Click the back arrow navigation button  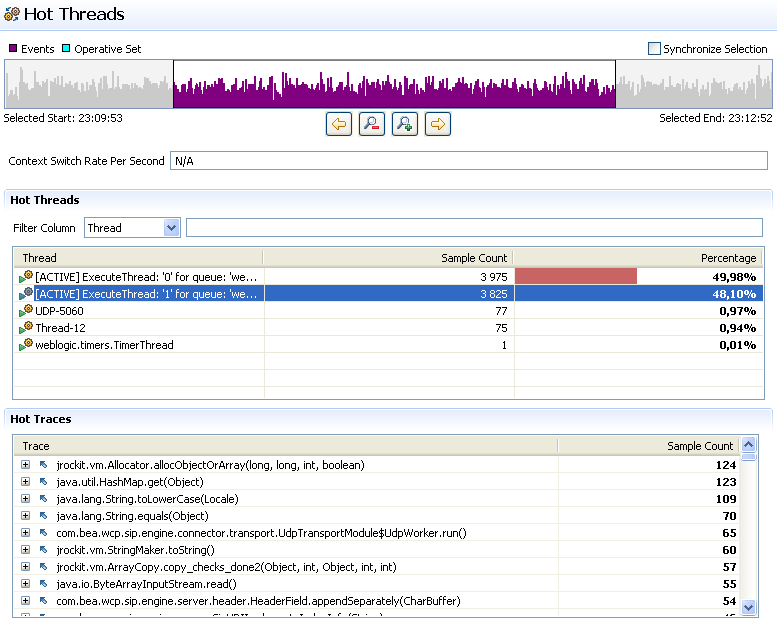pyautogui.click(x=339, y=124)
